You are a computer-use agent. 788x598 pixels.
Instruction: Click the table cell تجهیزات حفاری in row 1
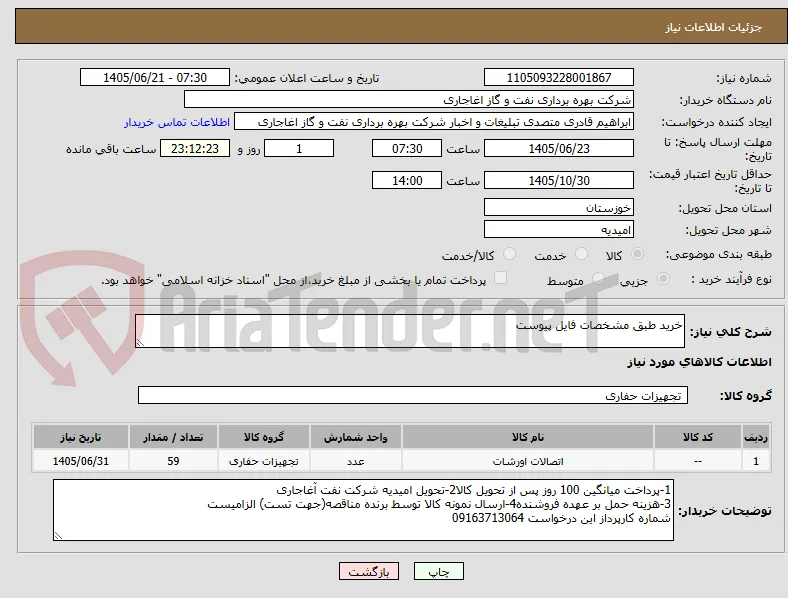264,461
